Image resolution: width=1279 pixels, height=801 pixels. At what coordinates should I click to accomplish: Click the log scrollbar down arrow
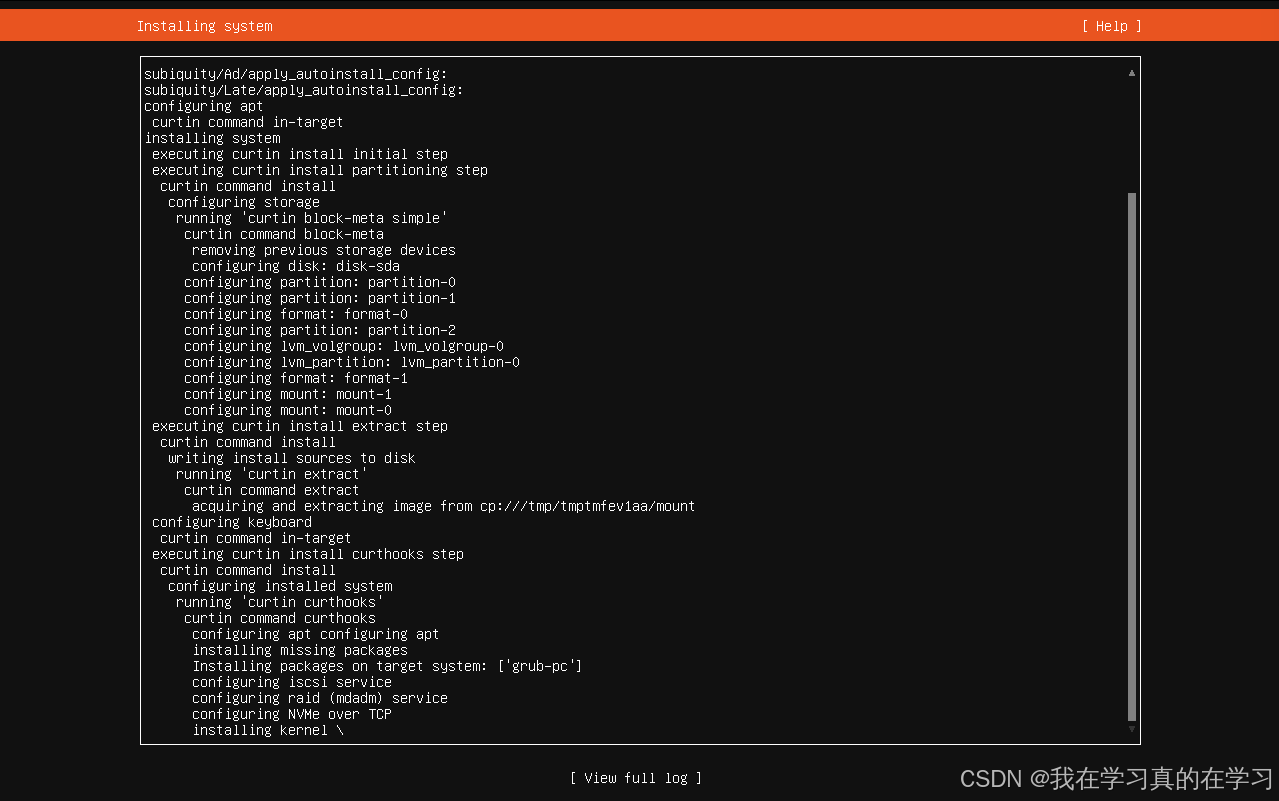(x=1132, y=729)
